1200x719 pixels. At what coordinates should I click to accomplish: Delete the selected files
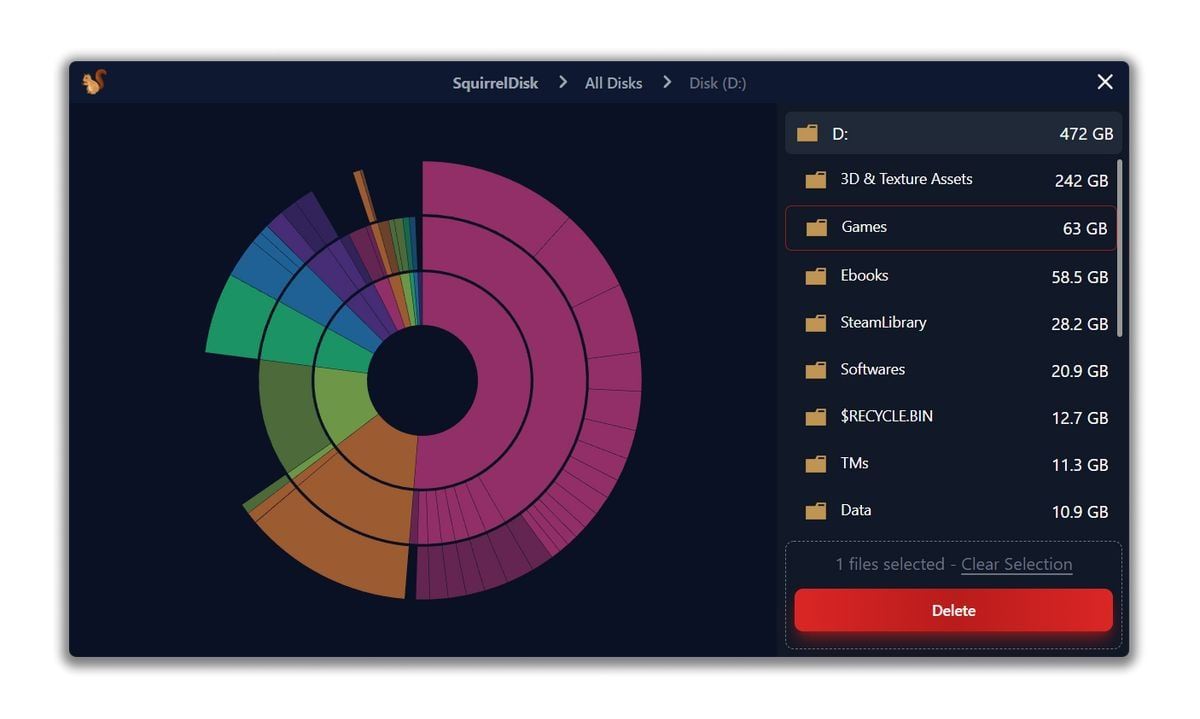(953, 610)
